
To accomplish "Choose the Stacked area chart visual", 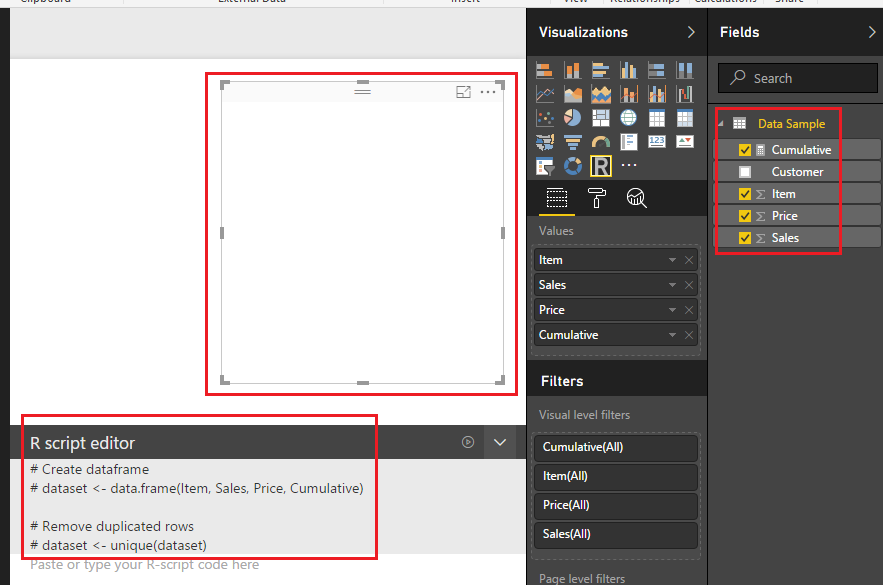I will (x=601, y=94).
